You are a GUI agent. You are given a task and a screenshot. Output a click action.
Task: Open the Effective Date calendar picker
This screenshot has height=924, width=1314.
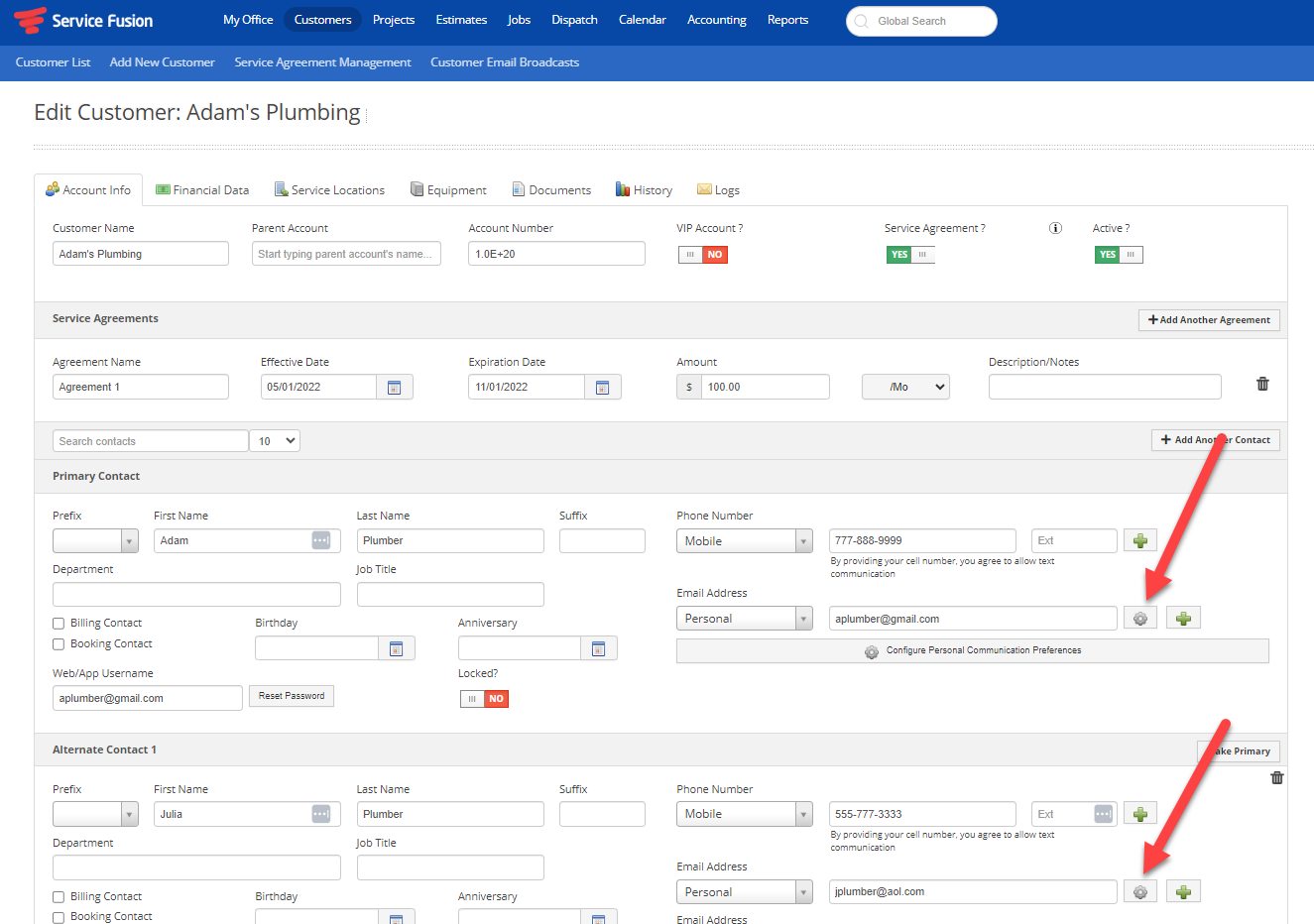tap(394, 387)
